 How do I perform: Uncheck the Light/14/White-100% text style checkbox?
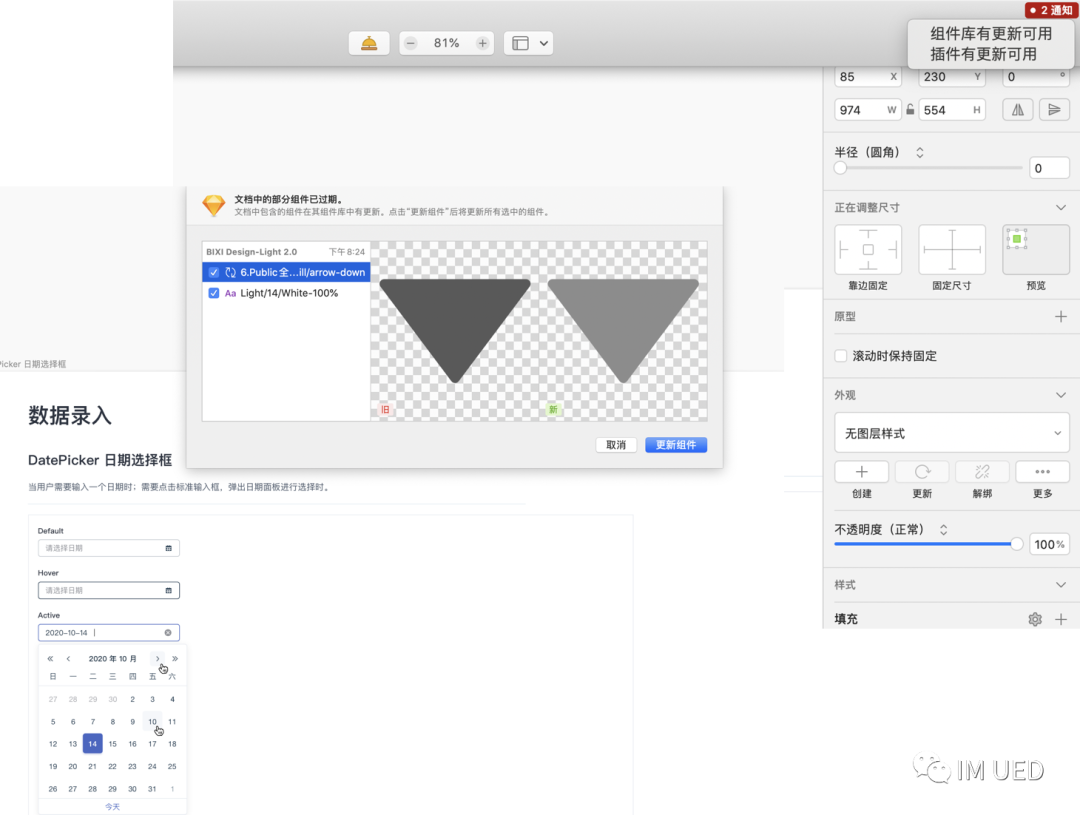point(213,293)
